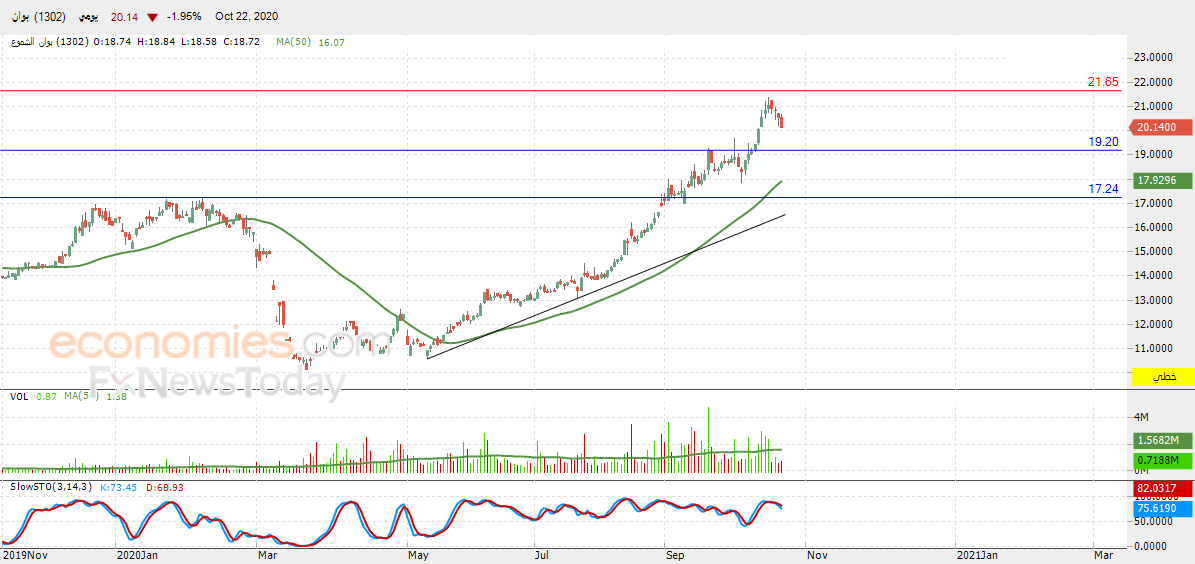Click the yellow خطي scale label
This screenshot has height=564, width=1195.
1163,377
